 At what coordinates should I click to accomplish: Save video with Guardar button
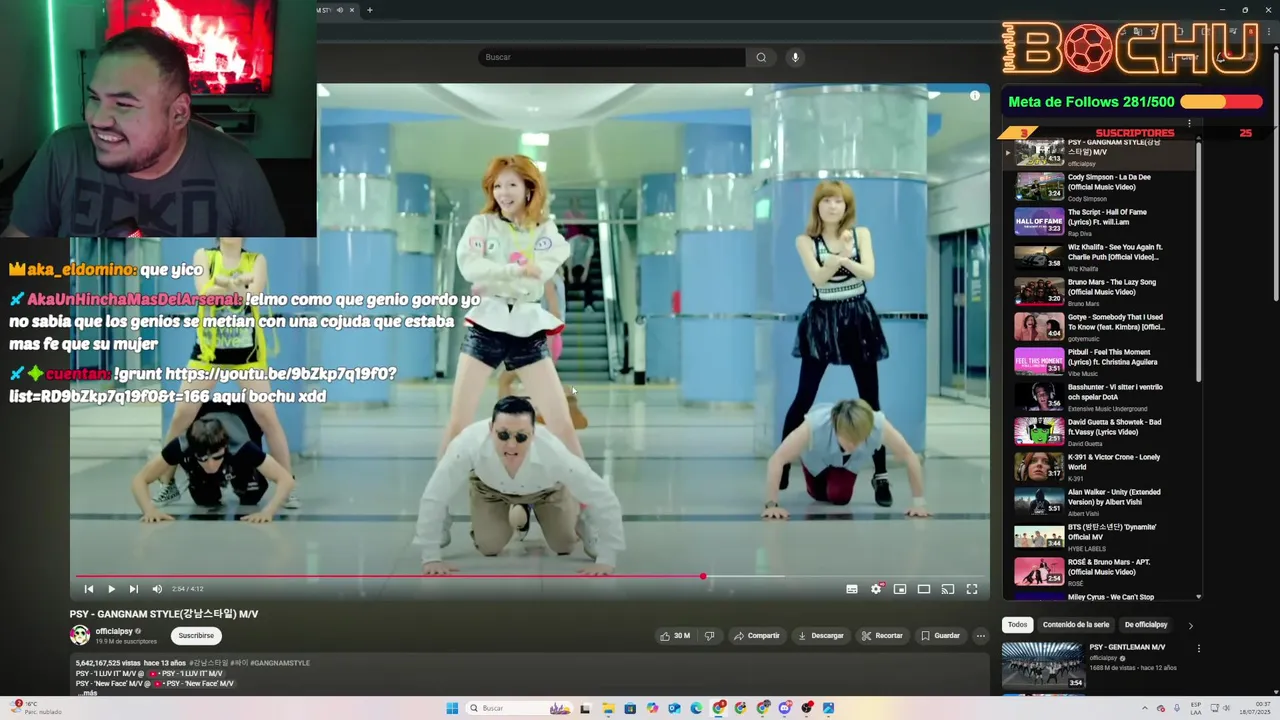(941, 635)
